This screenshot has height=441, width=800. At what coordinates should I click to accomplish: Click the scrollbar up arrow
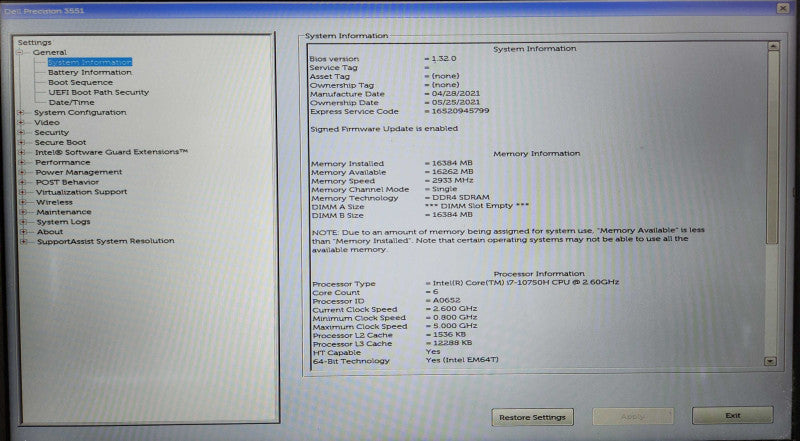773,46
